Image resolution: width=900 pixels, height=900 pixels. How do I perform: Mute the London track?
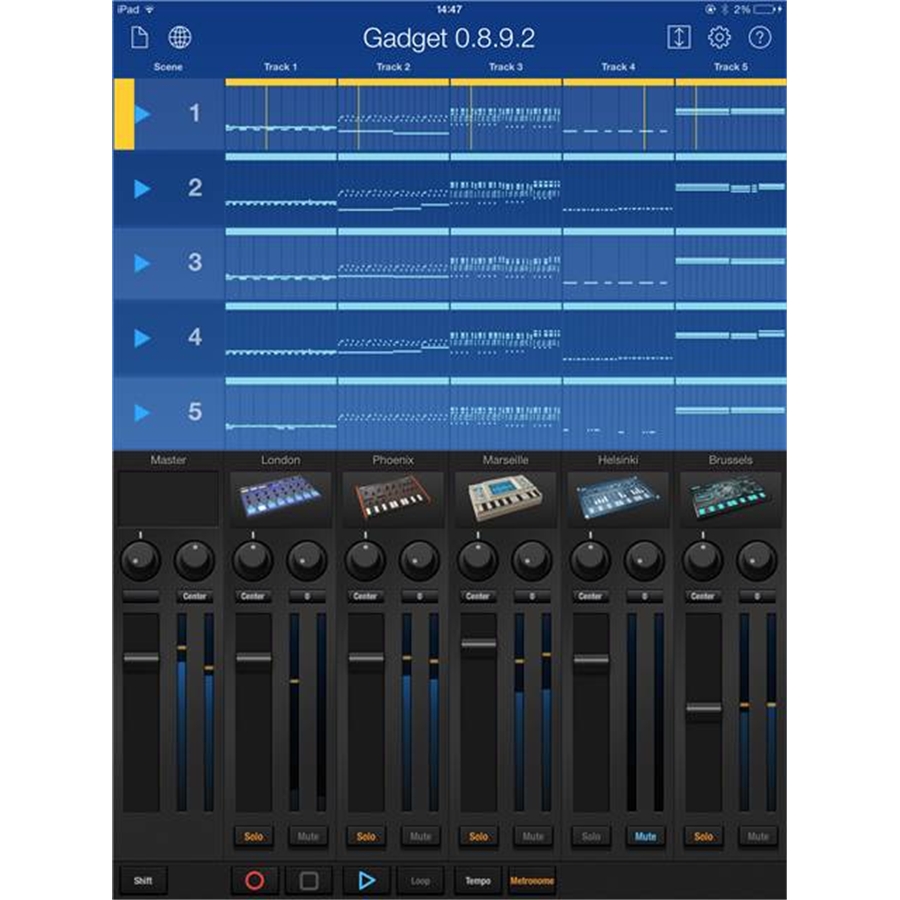308,836
